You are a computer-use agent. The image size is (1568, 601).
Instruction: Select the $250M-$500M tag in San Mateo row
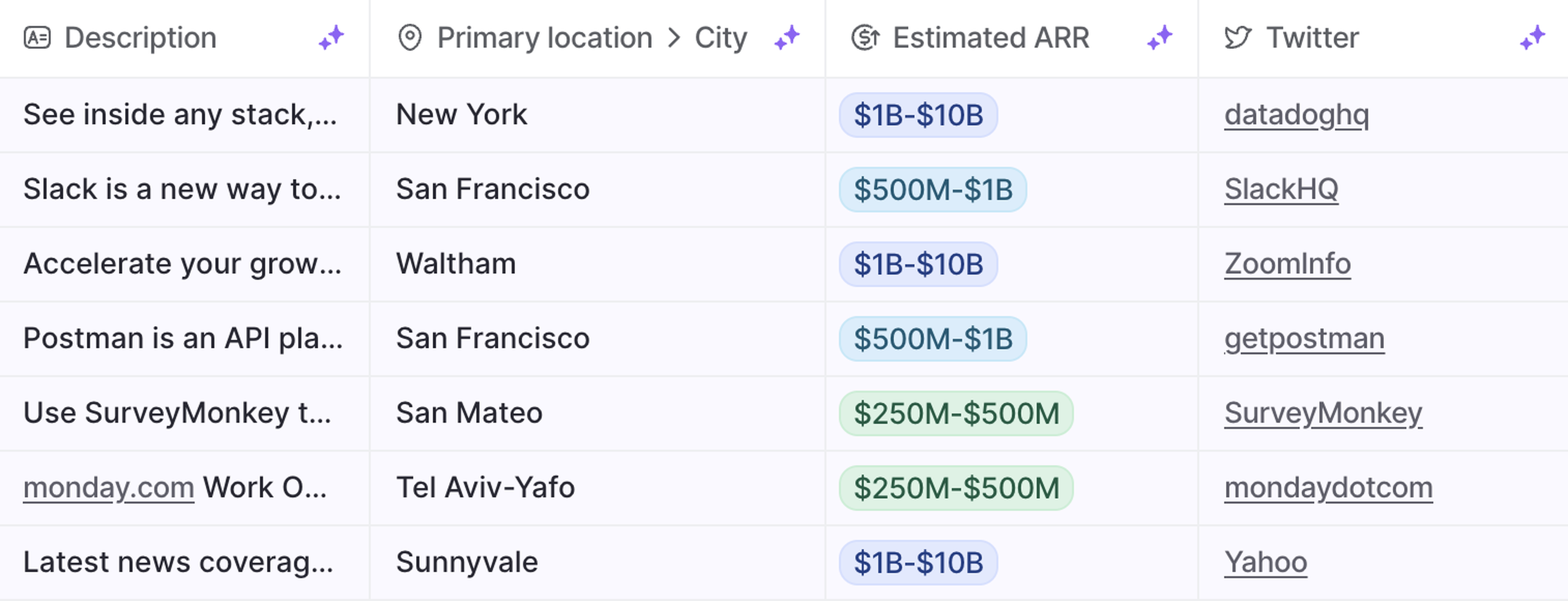coord(955,413)
